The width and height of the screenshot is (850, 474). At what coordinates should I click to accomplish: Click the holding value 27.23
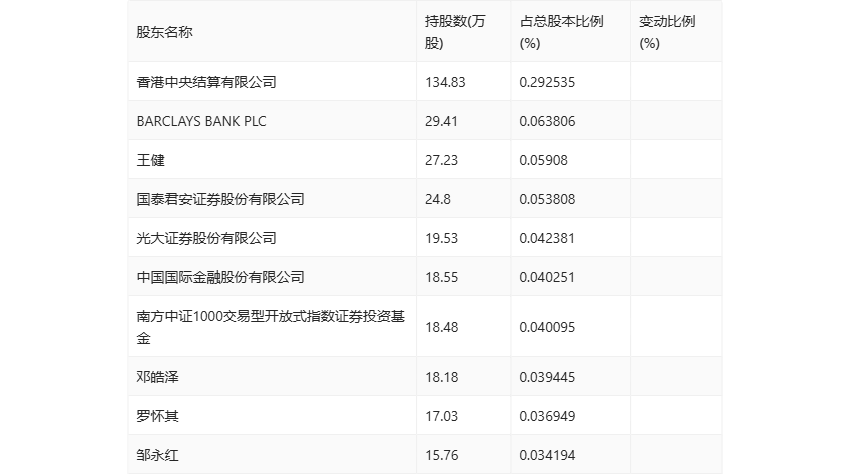coord(441,160)
